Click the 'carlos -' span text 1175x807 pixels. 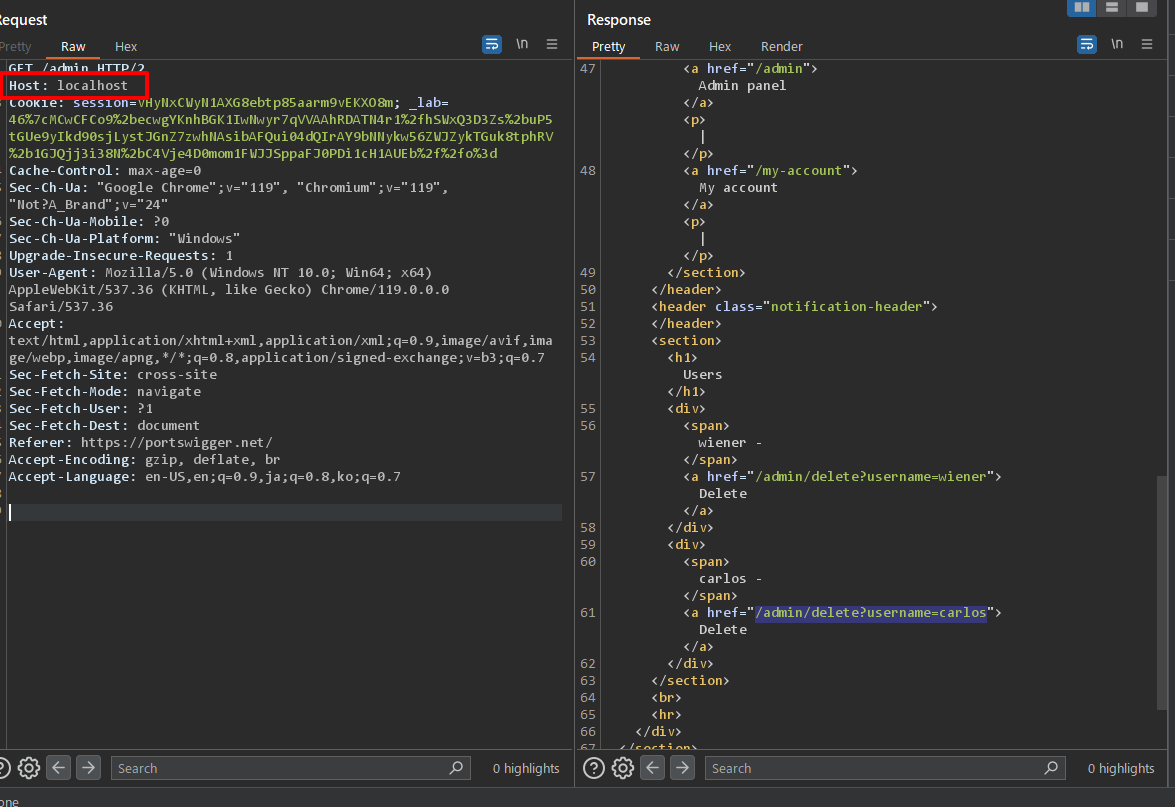tap(731, 579)
